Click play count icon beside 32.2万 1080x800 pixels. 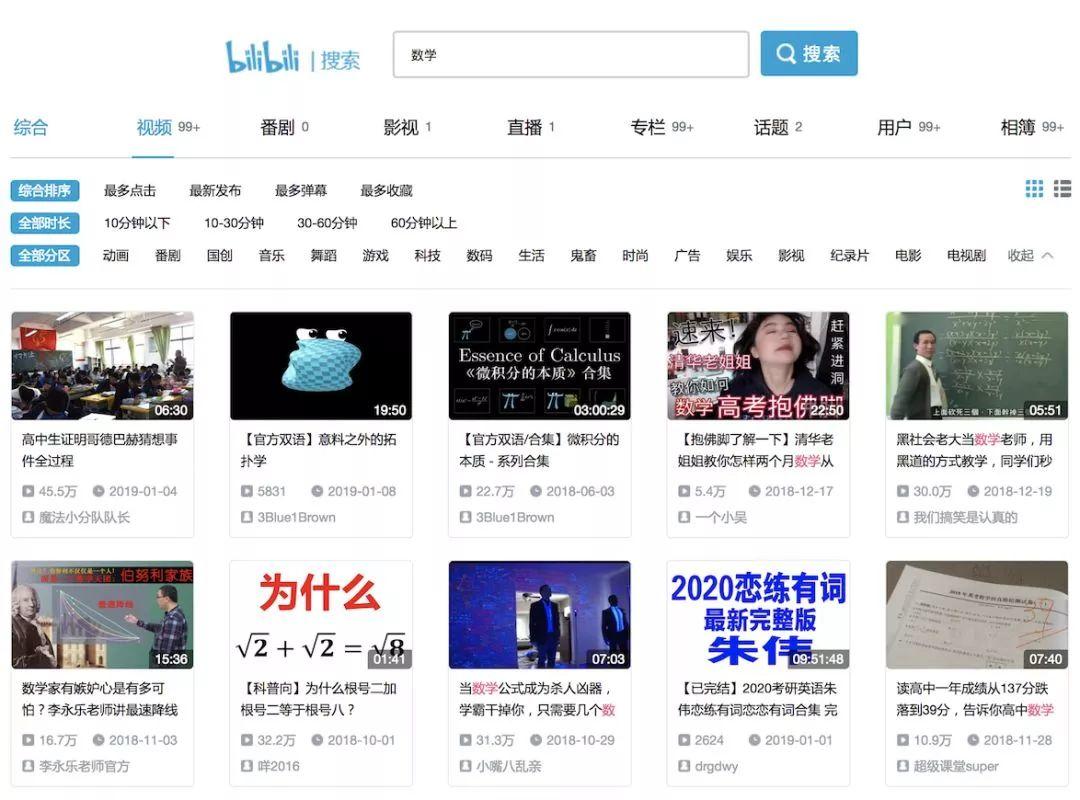coord(247,740)
